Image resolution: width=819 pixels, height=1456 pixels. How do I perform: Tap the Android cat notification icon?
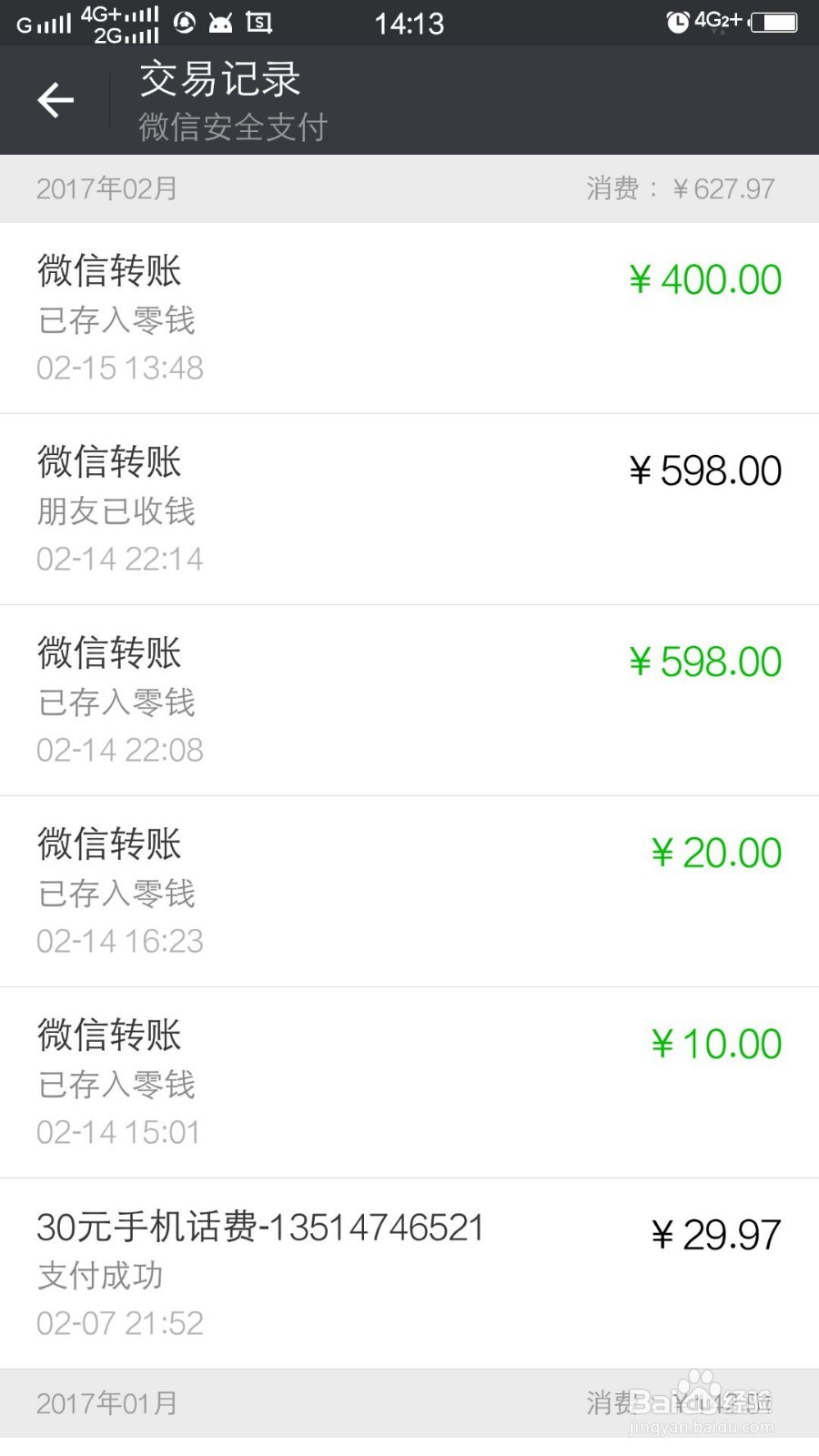[x=220, y=23]
